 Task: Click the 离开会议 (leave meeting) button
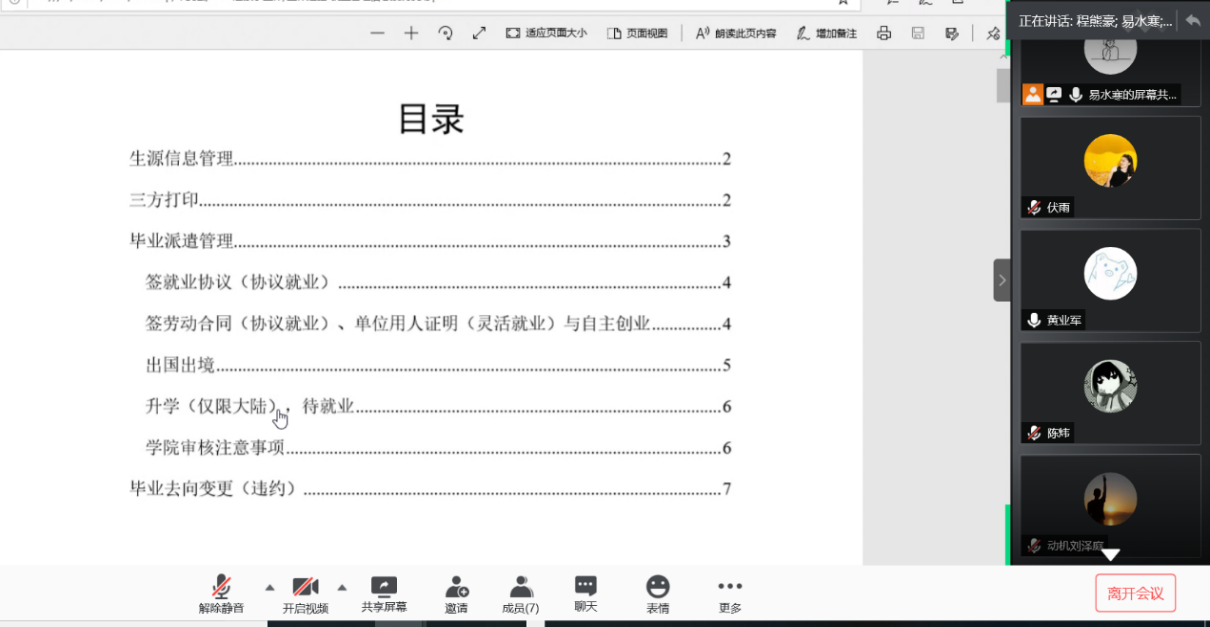point(1135,593)
